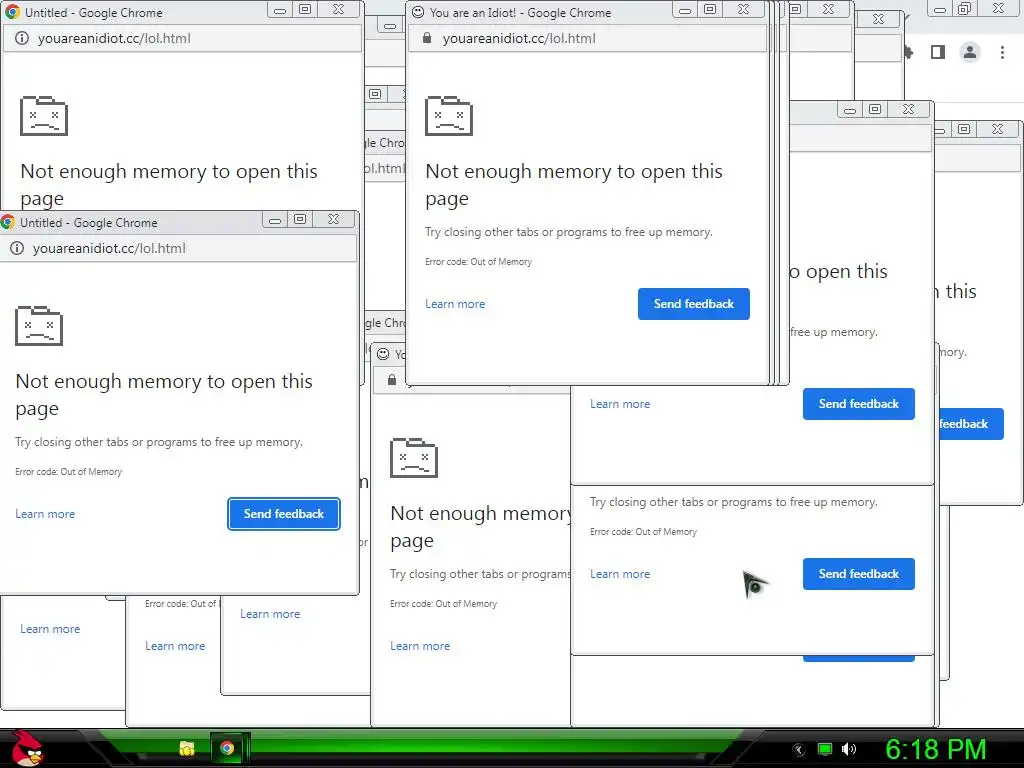Open Learn more in bottom-center error window

coord(420,646)
